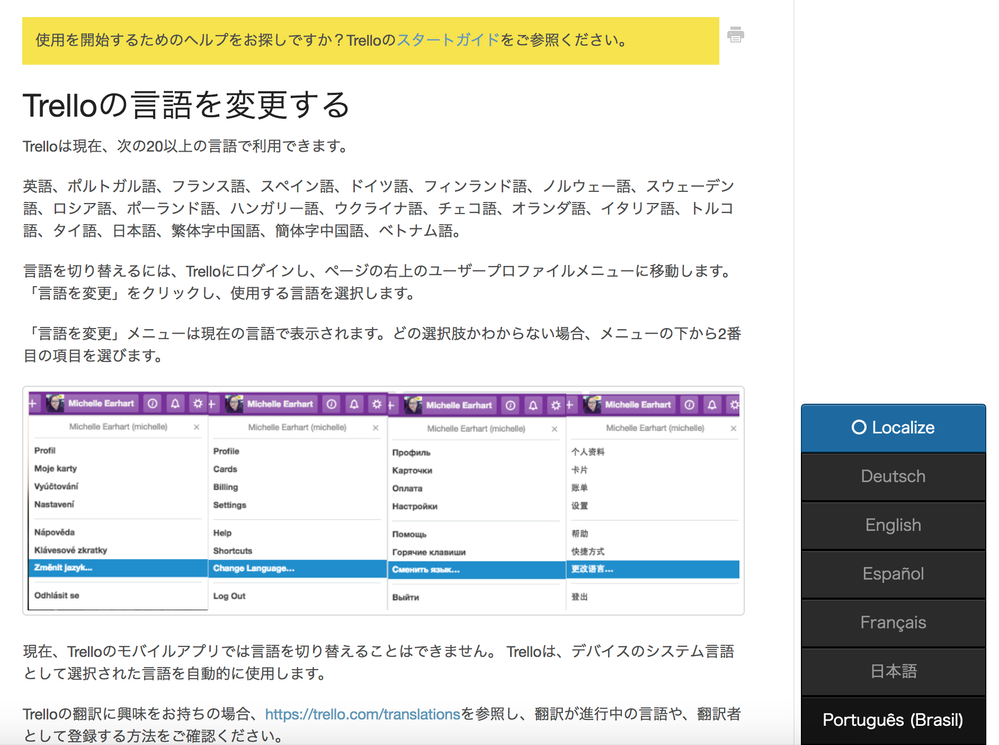Choose Deutsch from the Localize language list
The width and height of the screenshot is (999, 745).
click(x=892, y=476)
